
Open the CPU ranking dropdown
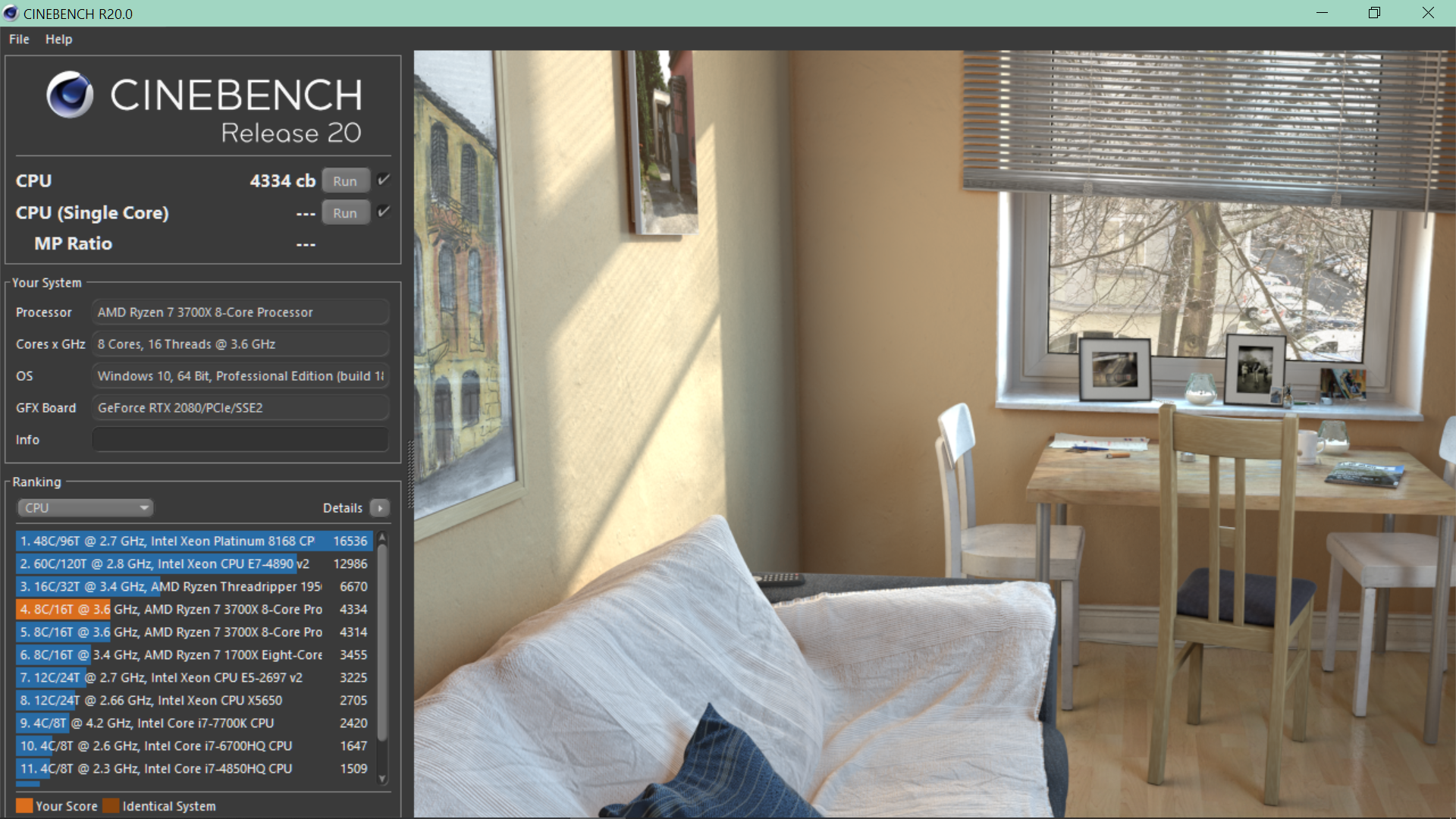(x=85, y=508)
